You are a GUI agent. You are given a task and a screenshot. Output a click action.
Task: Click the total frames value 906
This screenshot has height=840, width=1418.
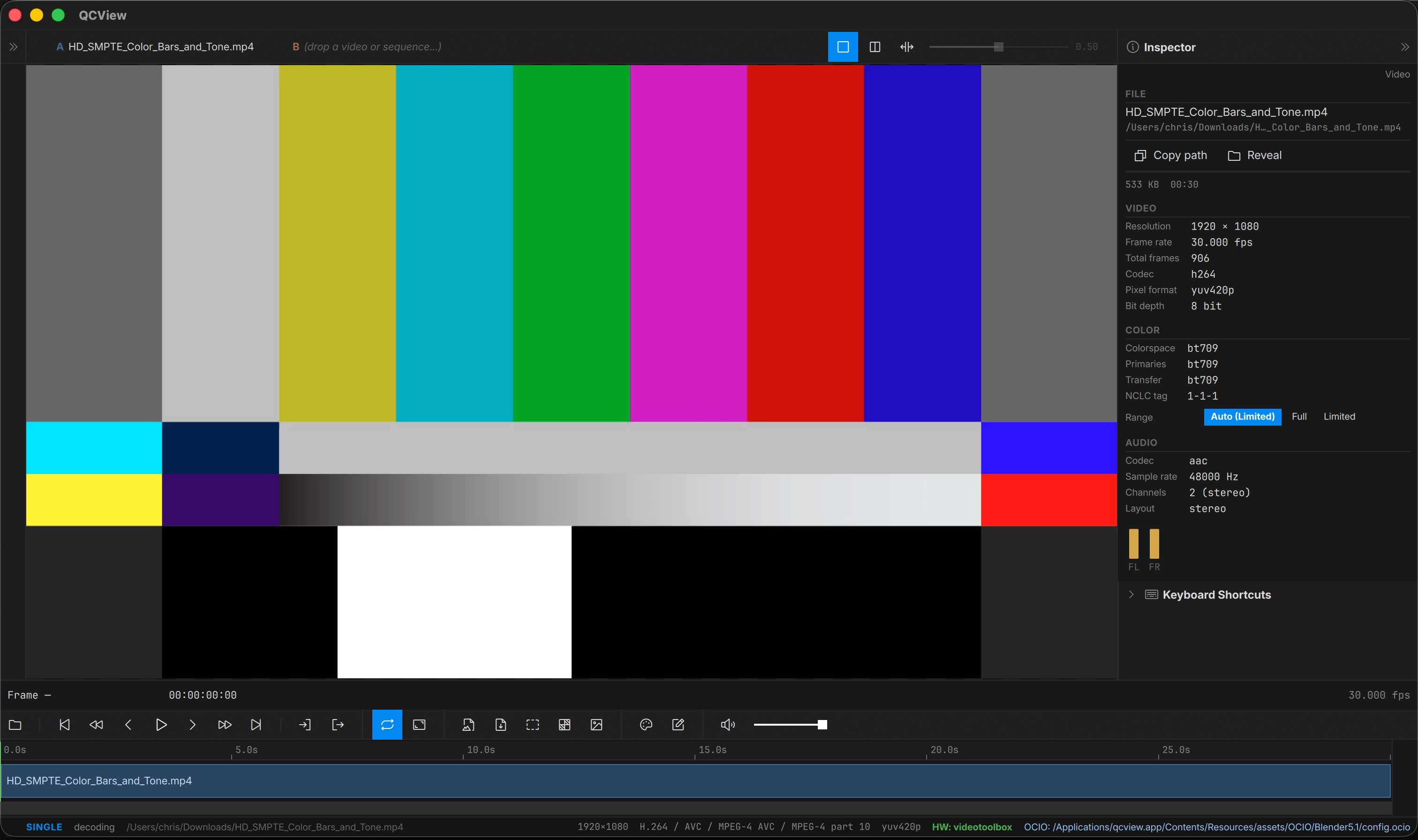1200,258
